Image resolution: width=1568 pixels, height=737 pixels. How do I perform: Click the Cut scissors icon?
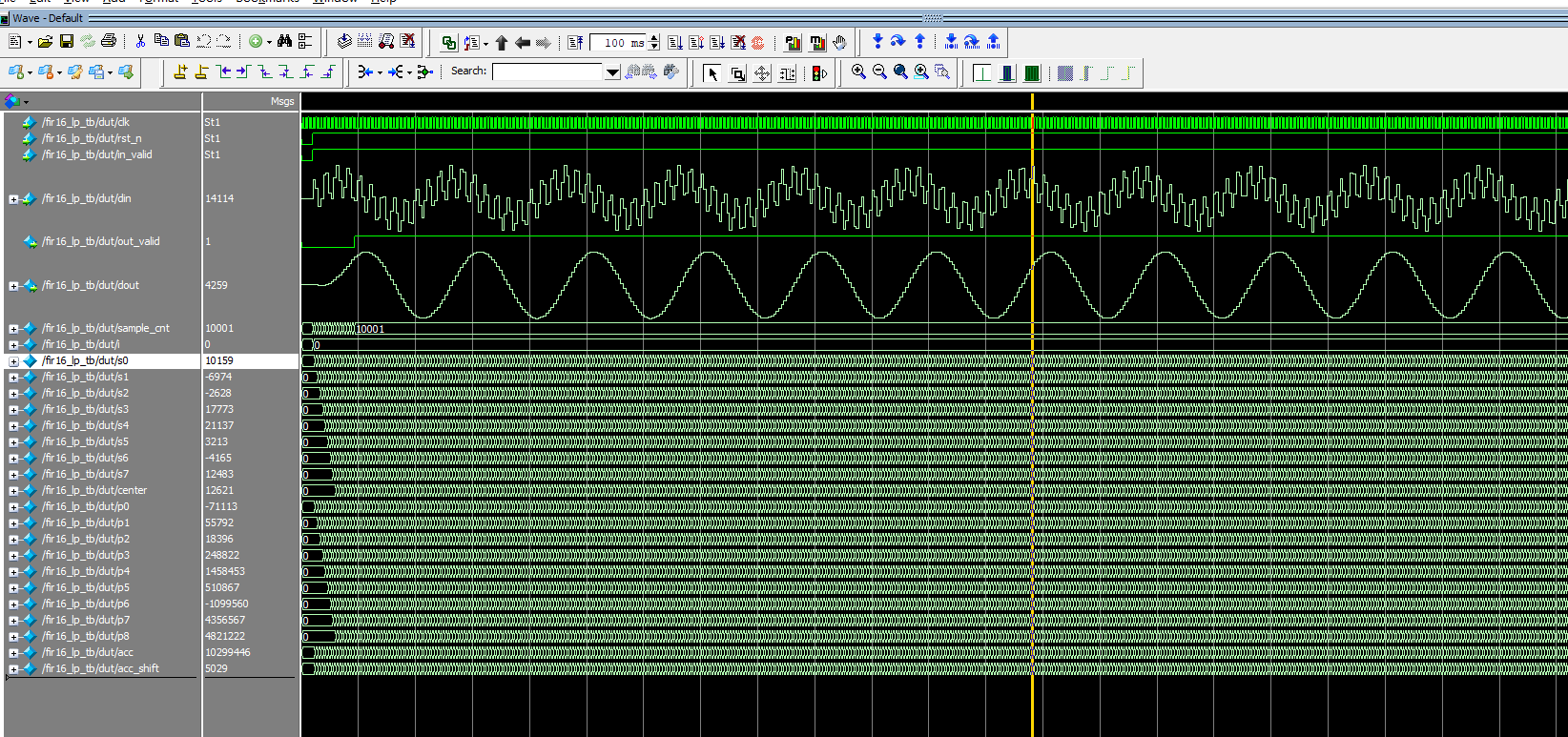pos(140,41)
